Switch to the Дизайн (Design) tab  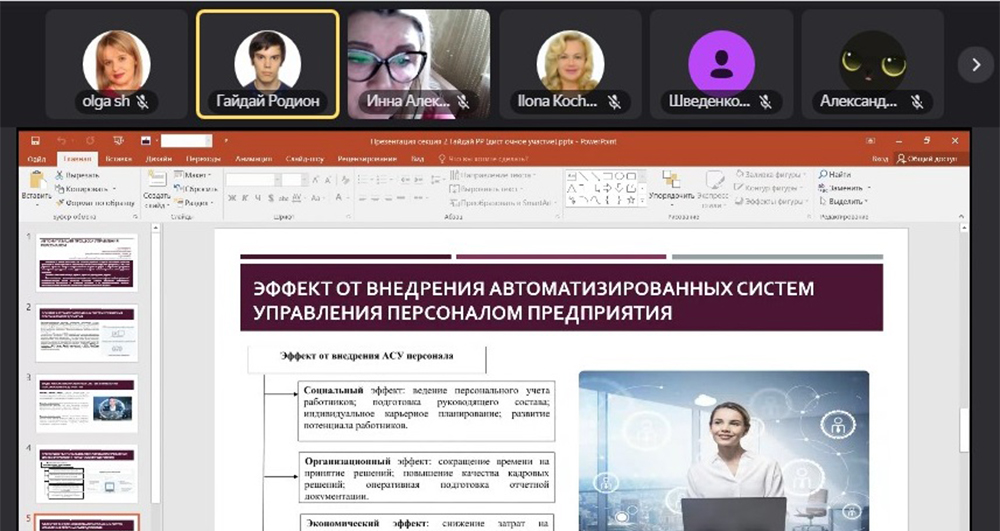158,159
